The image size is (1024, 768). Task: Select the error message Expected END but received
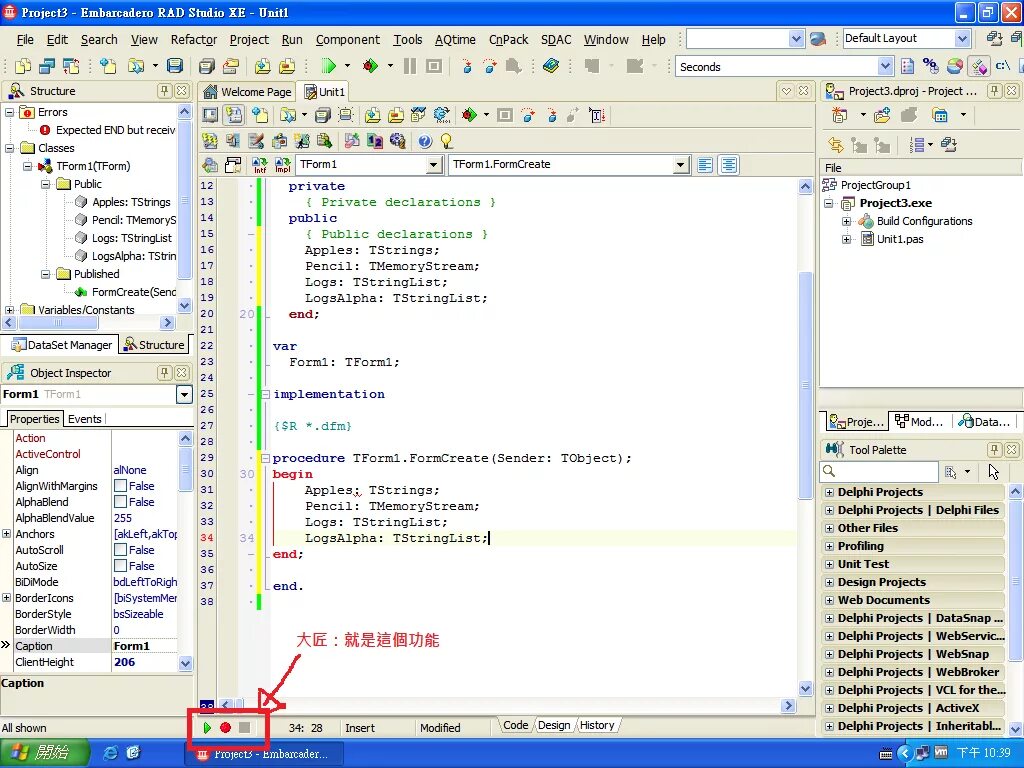[x=116, y=130]
